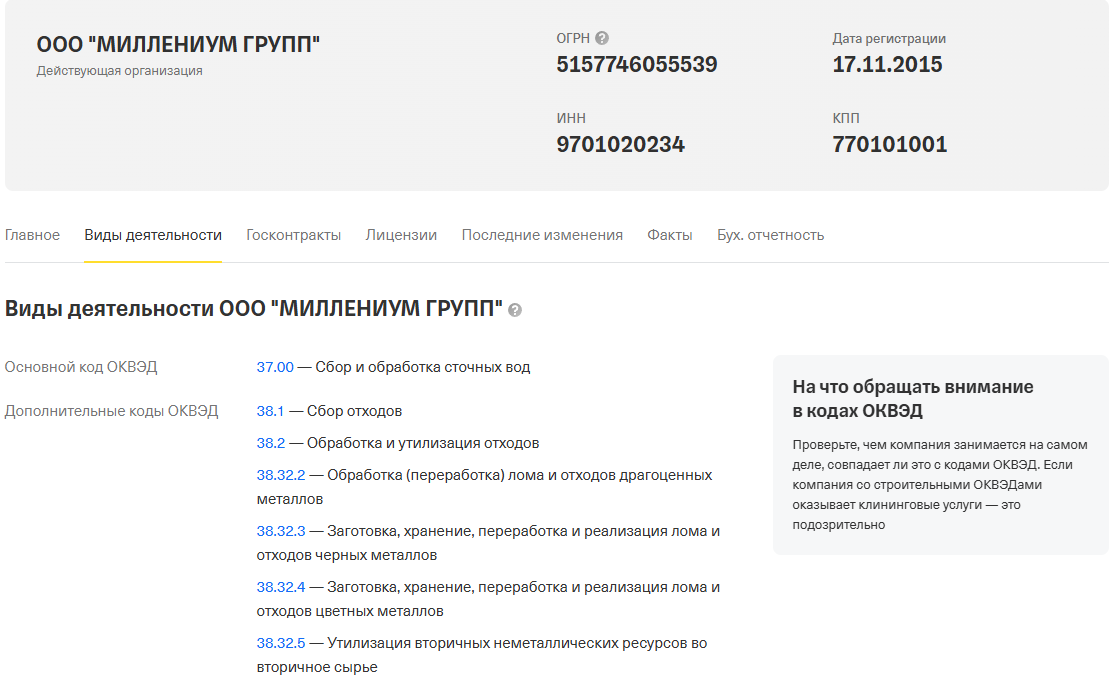Follow the 38.1 waste collection code link
This screenshot has height=679, width=1114.
(270, 411)
